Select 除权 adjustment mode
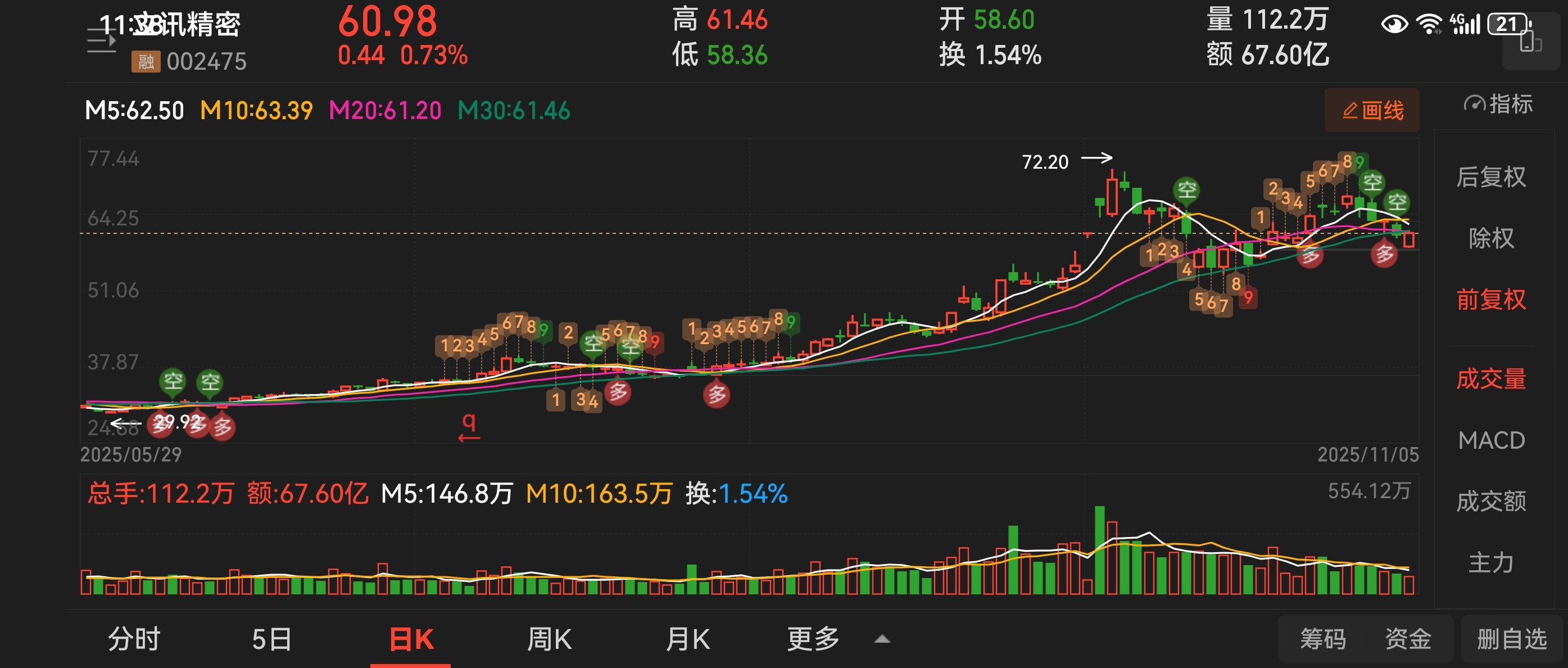 click(x=1490, y=238)
